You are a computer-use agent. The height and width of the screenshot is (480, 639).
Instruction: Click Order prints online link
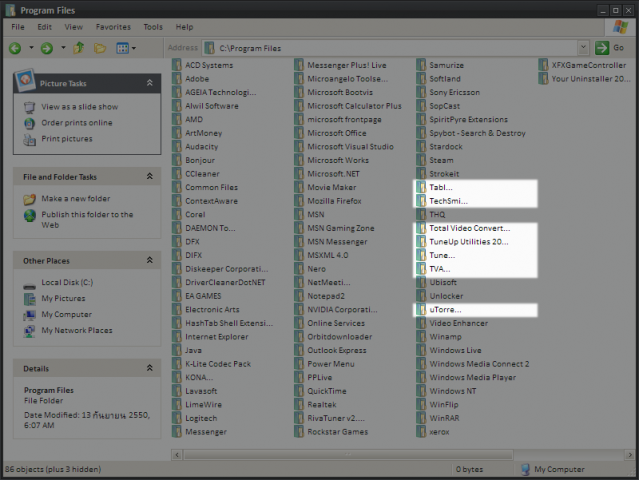click(77, 123)
